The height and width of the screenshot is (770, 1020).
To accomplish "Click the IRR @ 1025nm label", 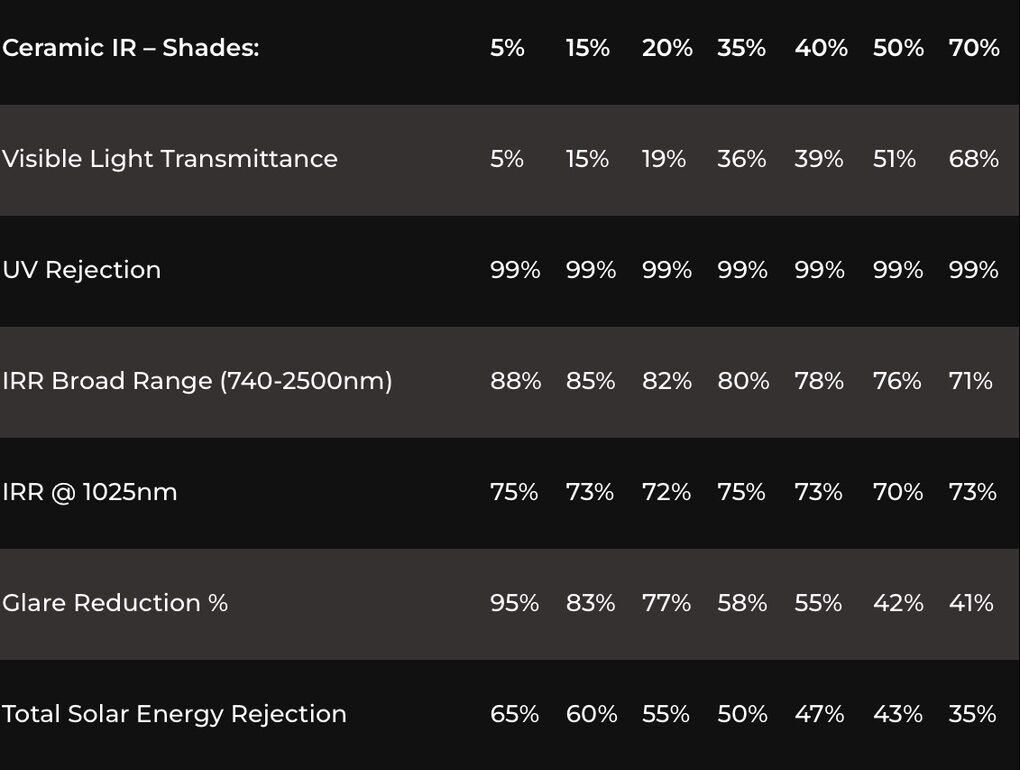I will [x=89, y=492].
